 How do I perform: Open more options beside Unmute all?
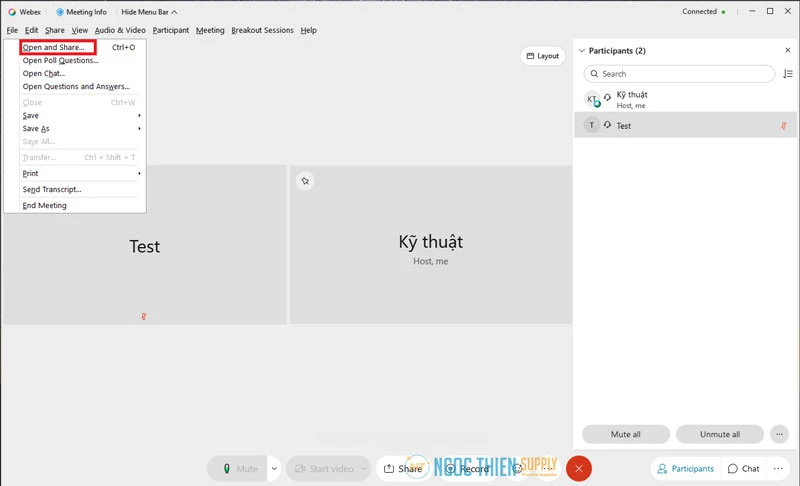click(x=779, y=434)
